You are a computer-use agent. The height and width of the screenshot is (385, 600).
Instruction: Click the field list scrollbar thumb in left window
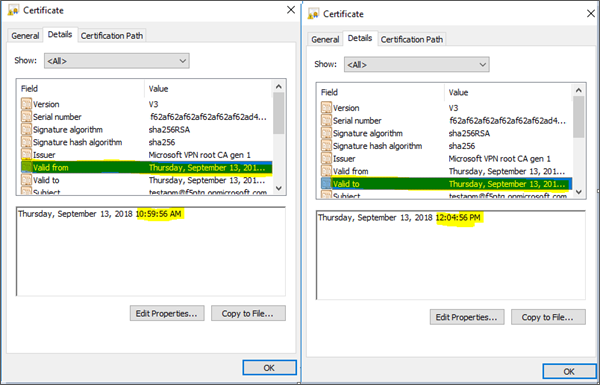(279, 113)
